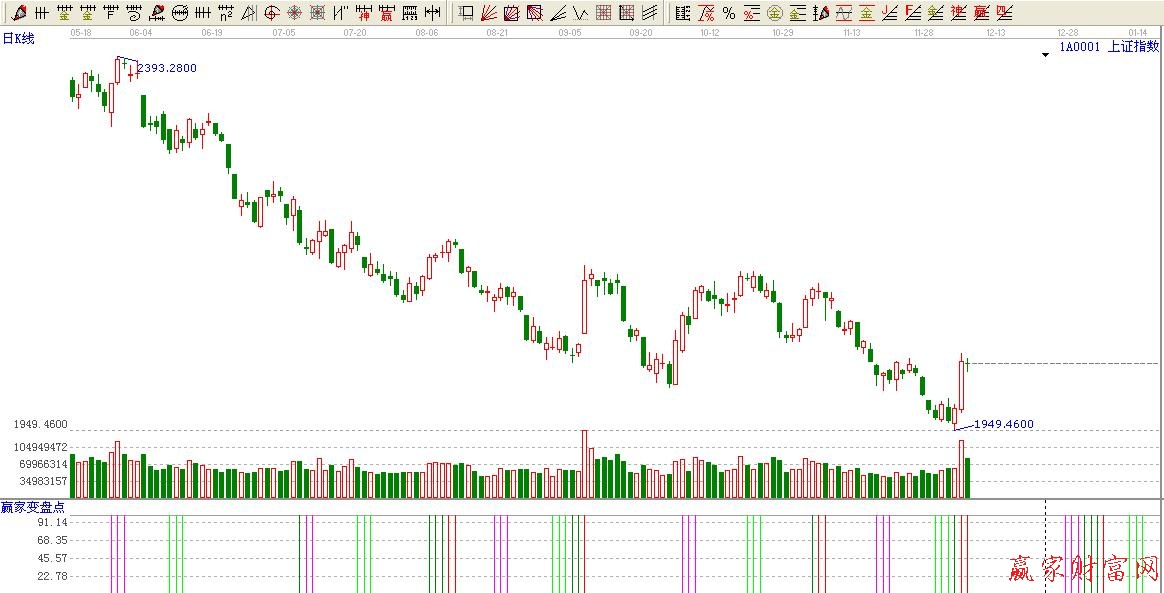Select the zigzag wave line tool

click(580, 13)
